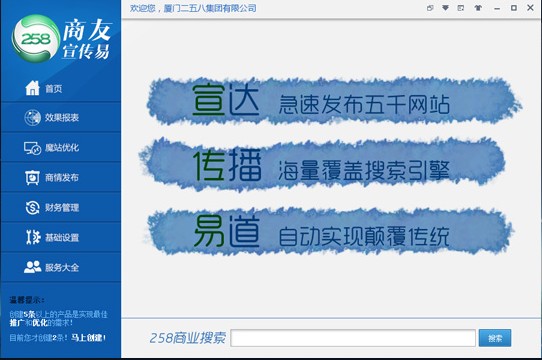Image resolution: width=542 pixels, height=360 pixels.
Task: Open the 效果报表 globe icon
Action: [32, 118]
